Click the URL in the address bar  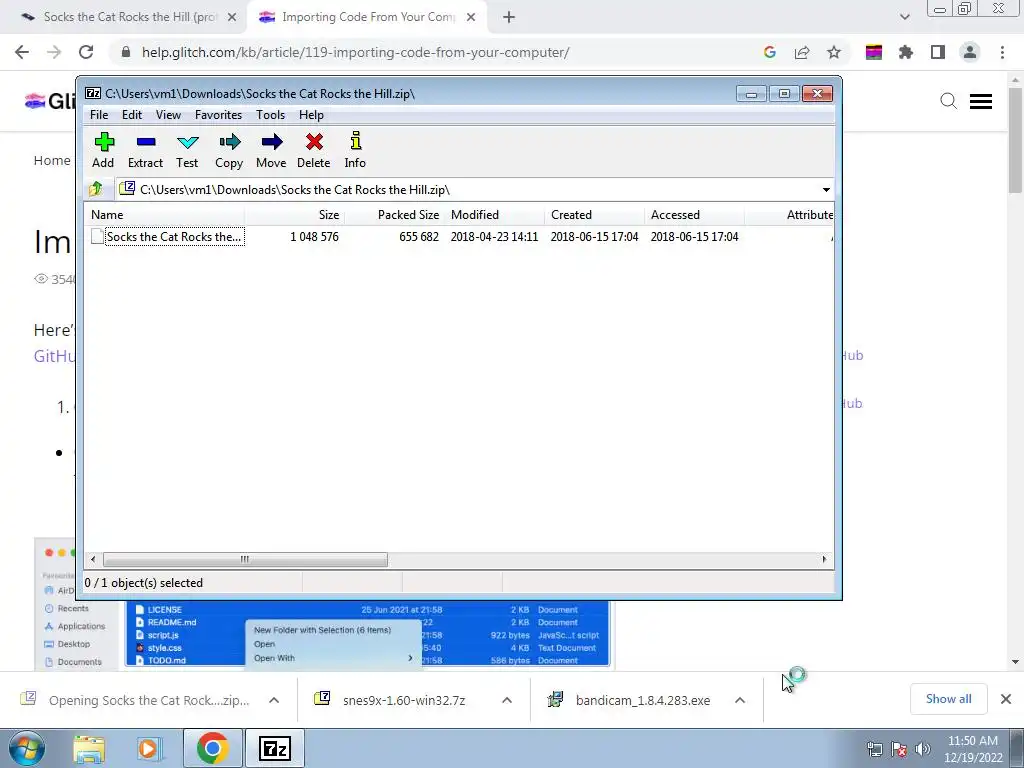[x=355, y=52]
